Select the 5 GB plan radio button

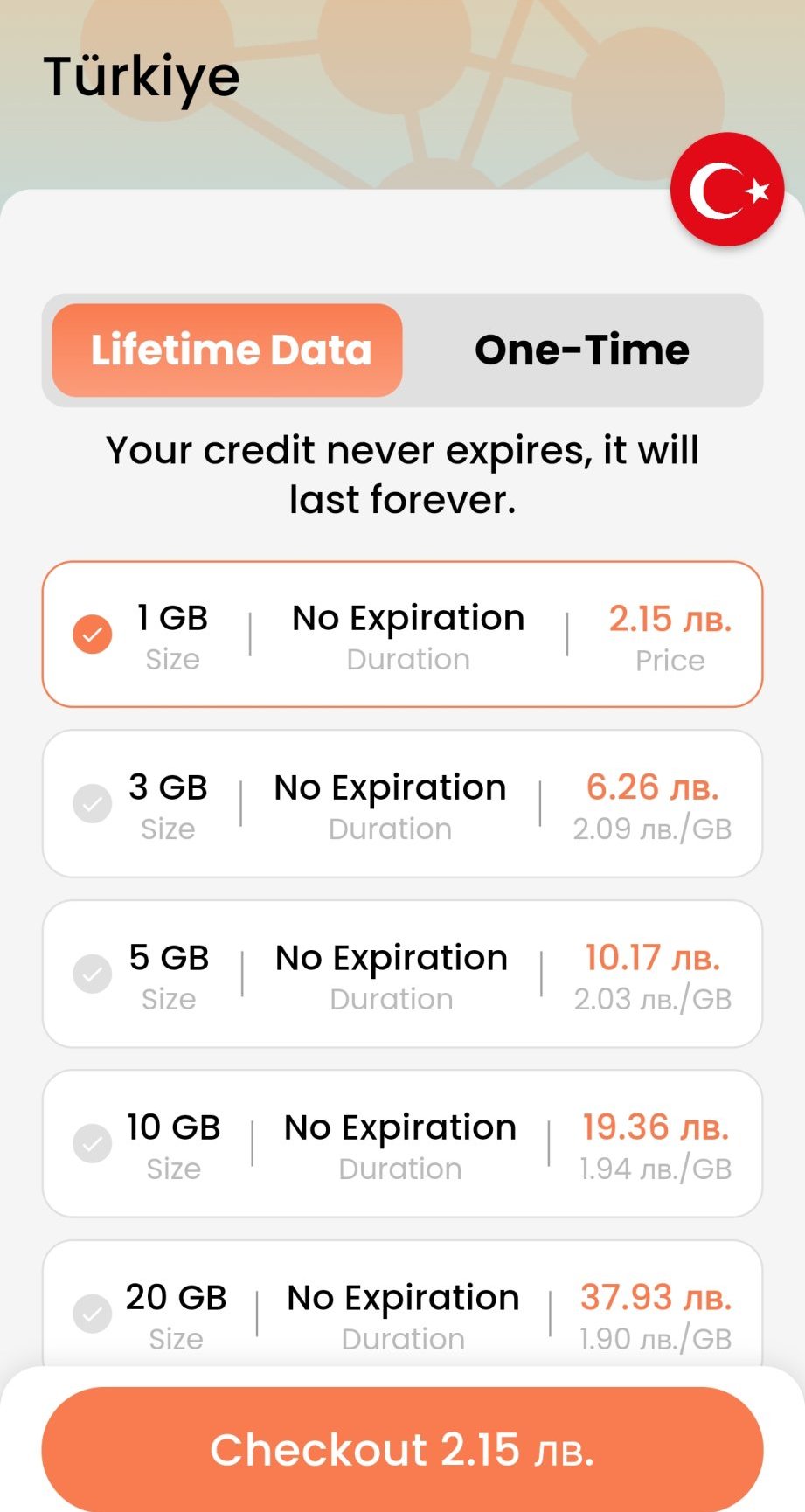[x=92, y=974]
